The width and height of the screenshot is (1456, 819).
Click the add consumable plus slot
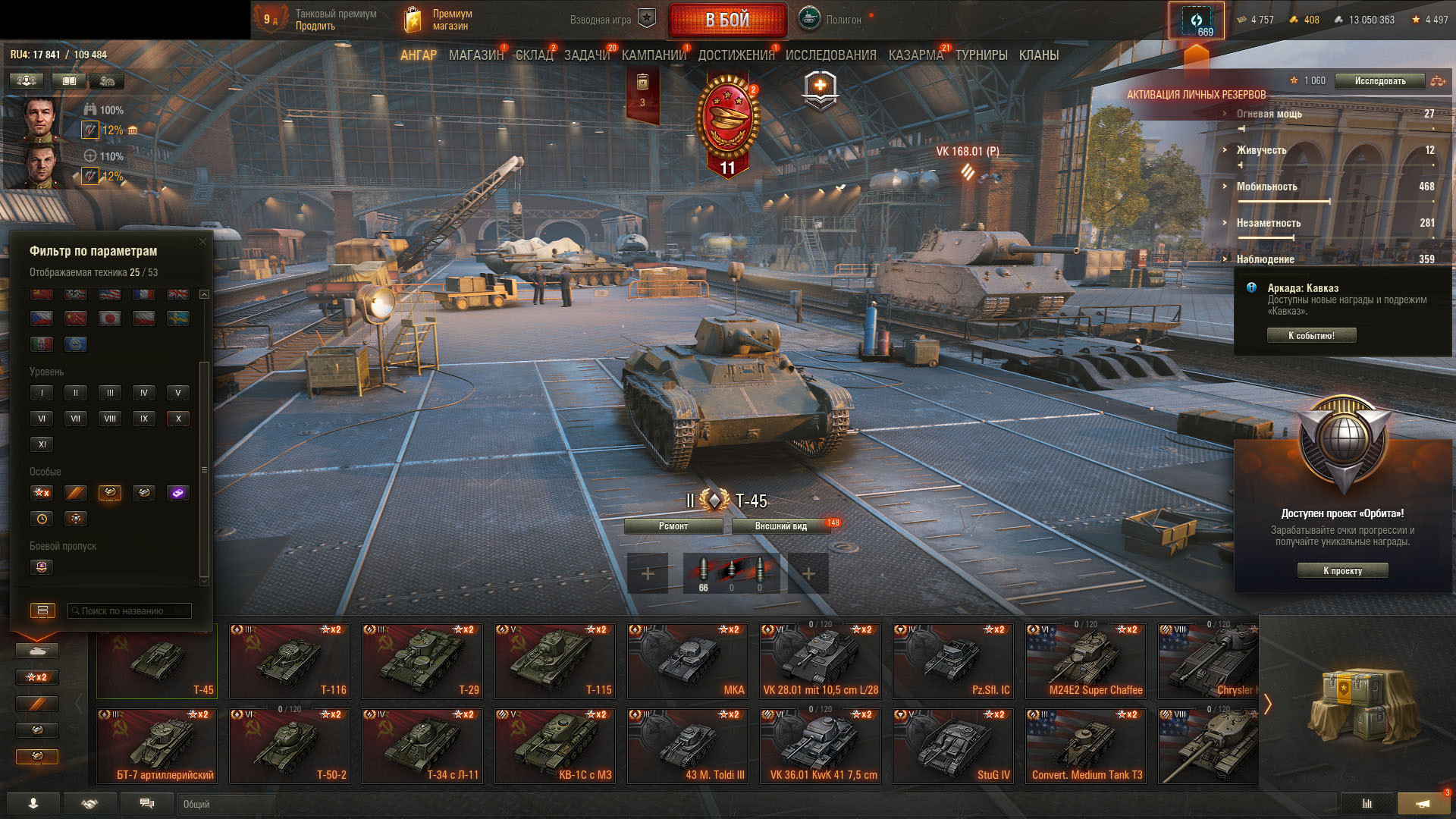[809, 574]
